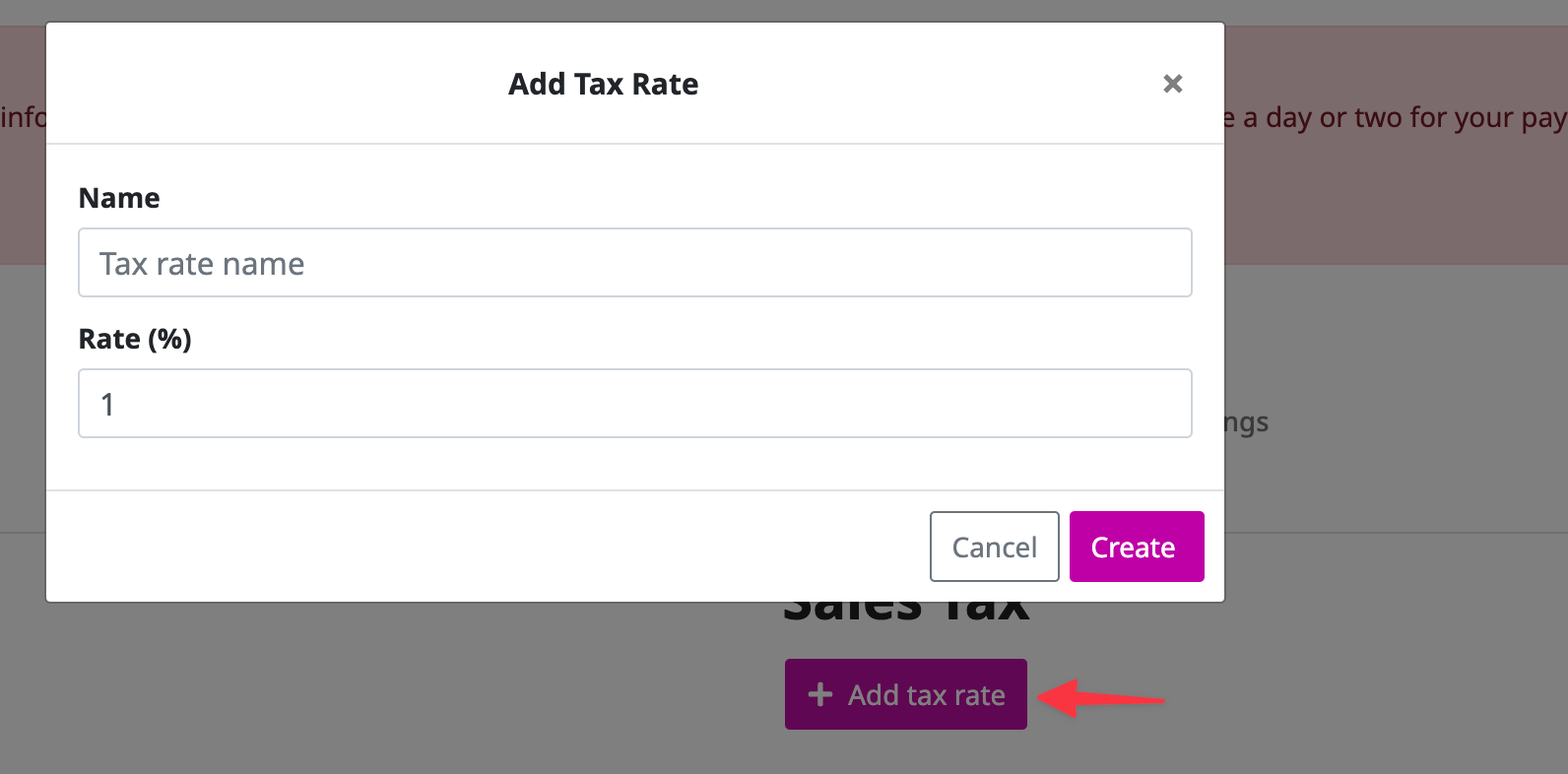Activate the plus icon for creating tax rates

(x=819, y=694)
